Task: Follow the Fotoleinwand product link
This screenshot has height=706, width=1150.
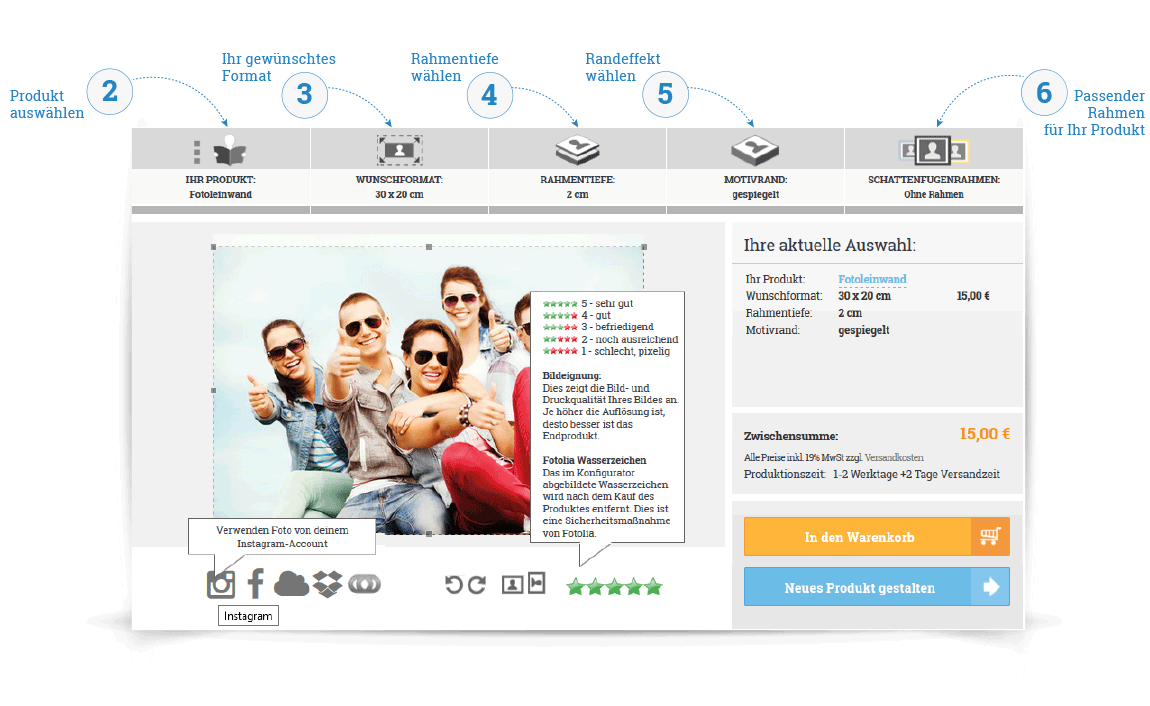Action: (872, 280)
